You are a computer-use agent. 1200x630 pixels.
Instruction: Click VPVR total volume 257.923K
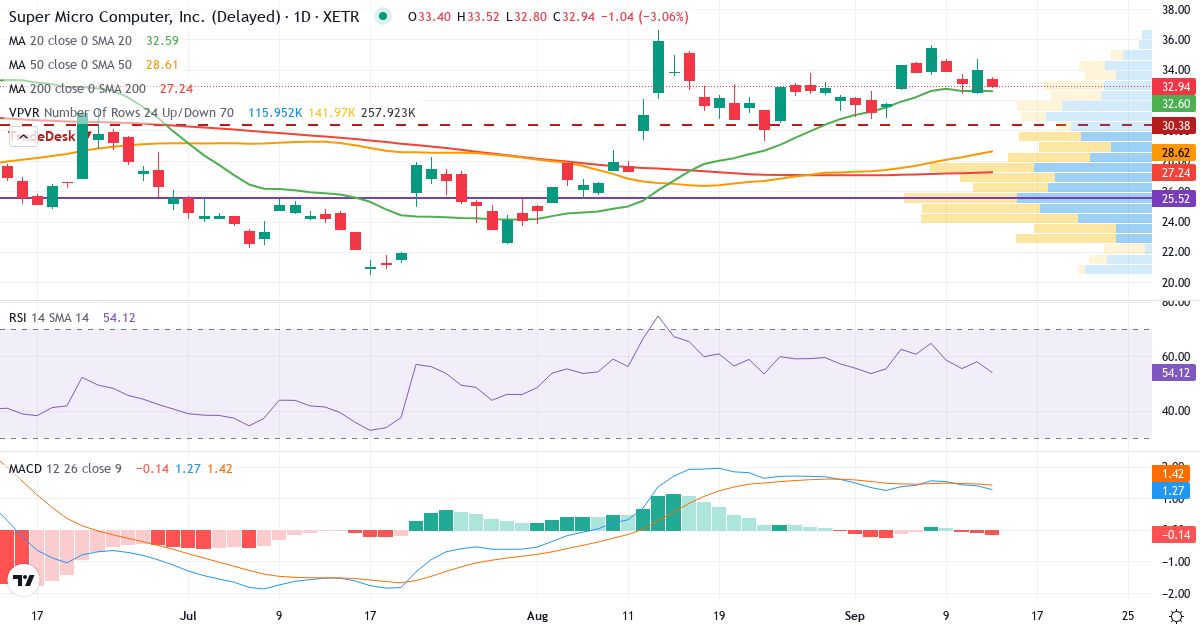pos(388,112)
